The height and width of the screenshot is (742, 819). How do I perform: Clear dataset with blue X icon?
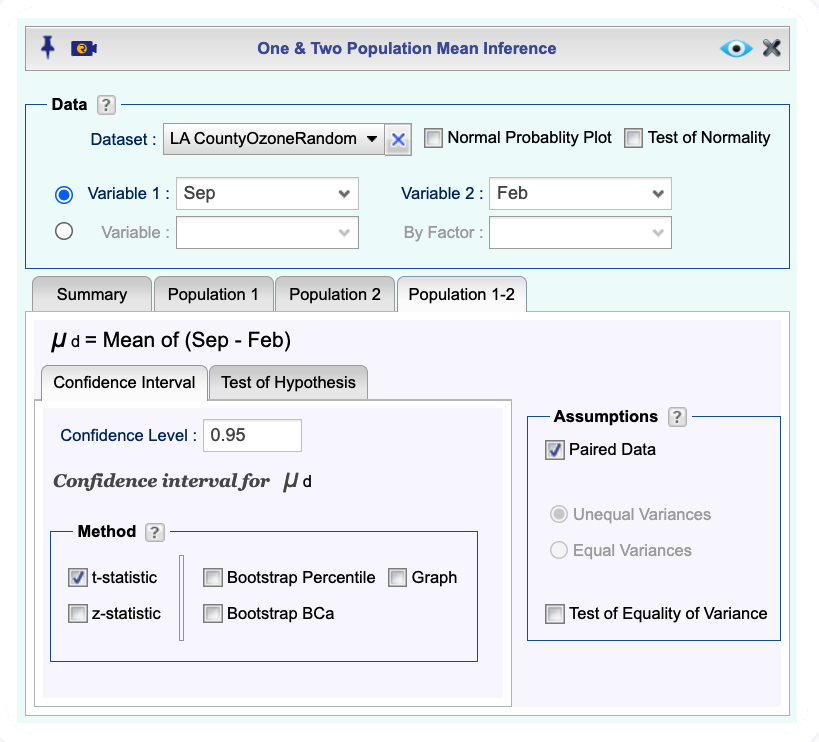point(398,139)
